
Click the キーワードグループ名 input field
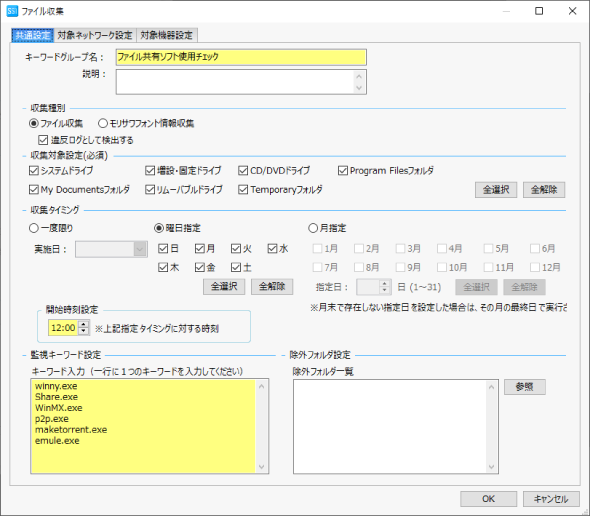(241, 57)
